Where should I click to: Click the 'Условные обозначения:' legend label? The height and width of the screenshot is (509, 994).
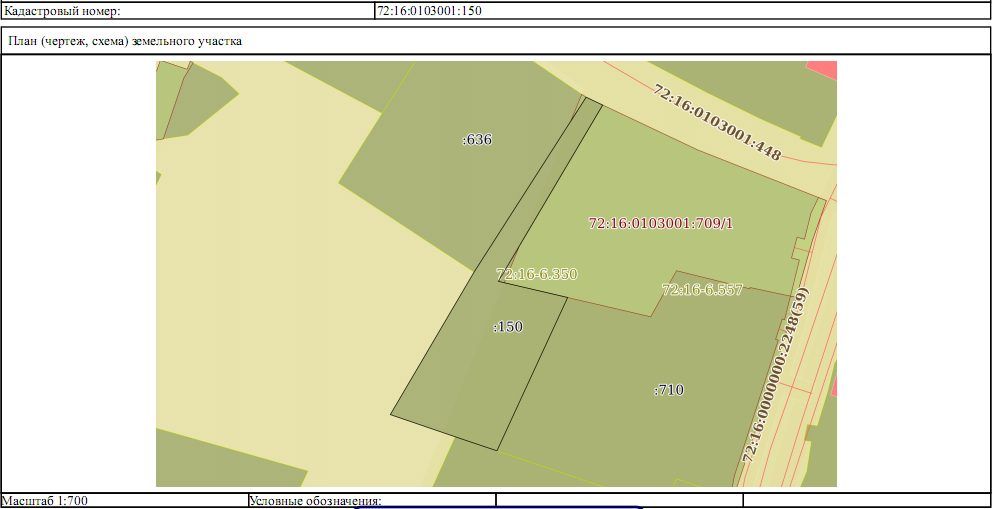pyautogui.click(x=315, y=501)
